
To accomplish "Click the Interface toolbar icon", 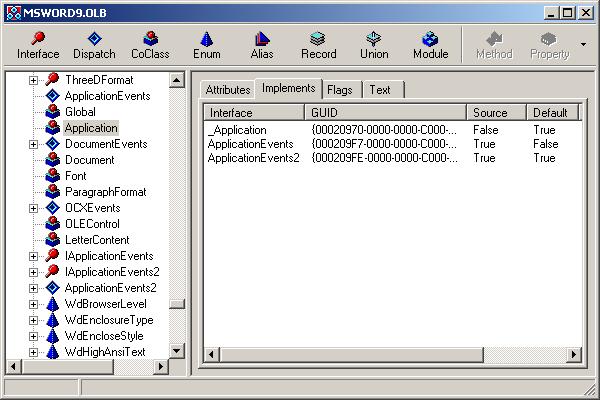I will coord(38,38).
